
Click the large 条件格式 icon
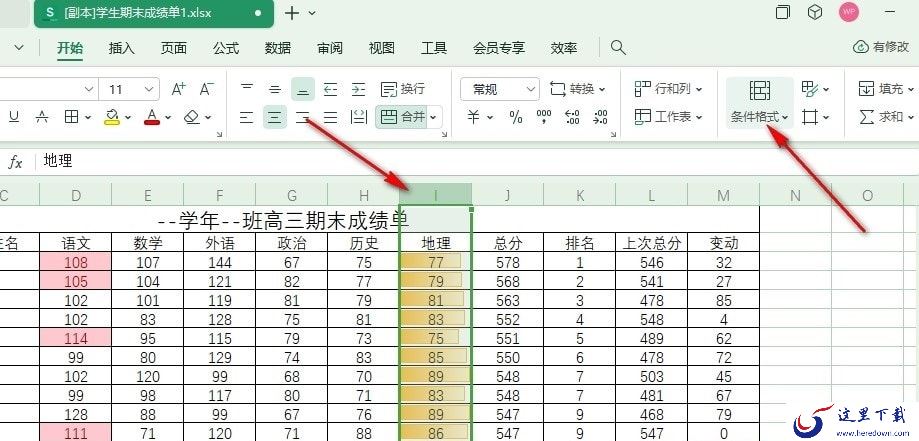click(x=760, y=91)
